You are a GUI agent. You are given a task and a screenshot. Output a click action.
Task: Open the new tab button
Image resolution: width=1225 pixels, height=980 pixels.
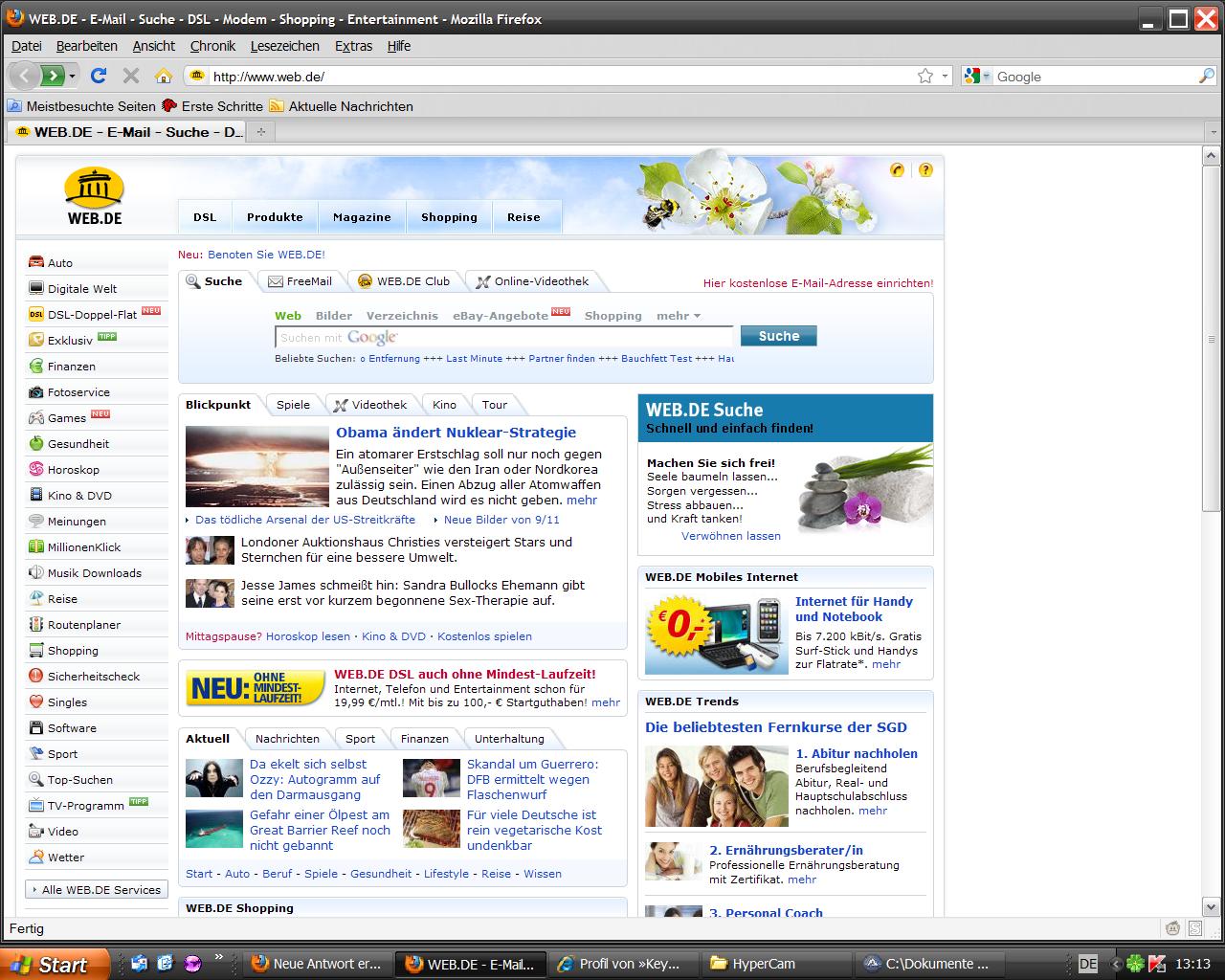[x=260, y=132]
